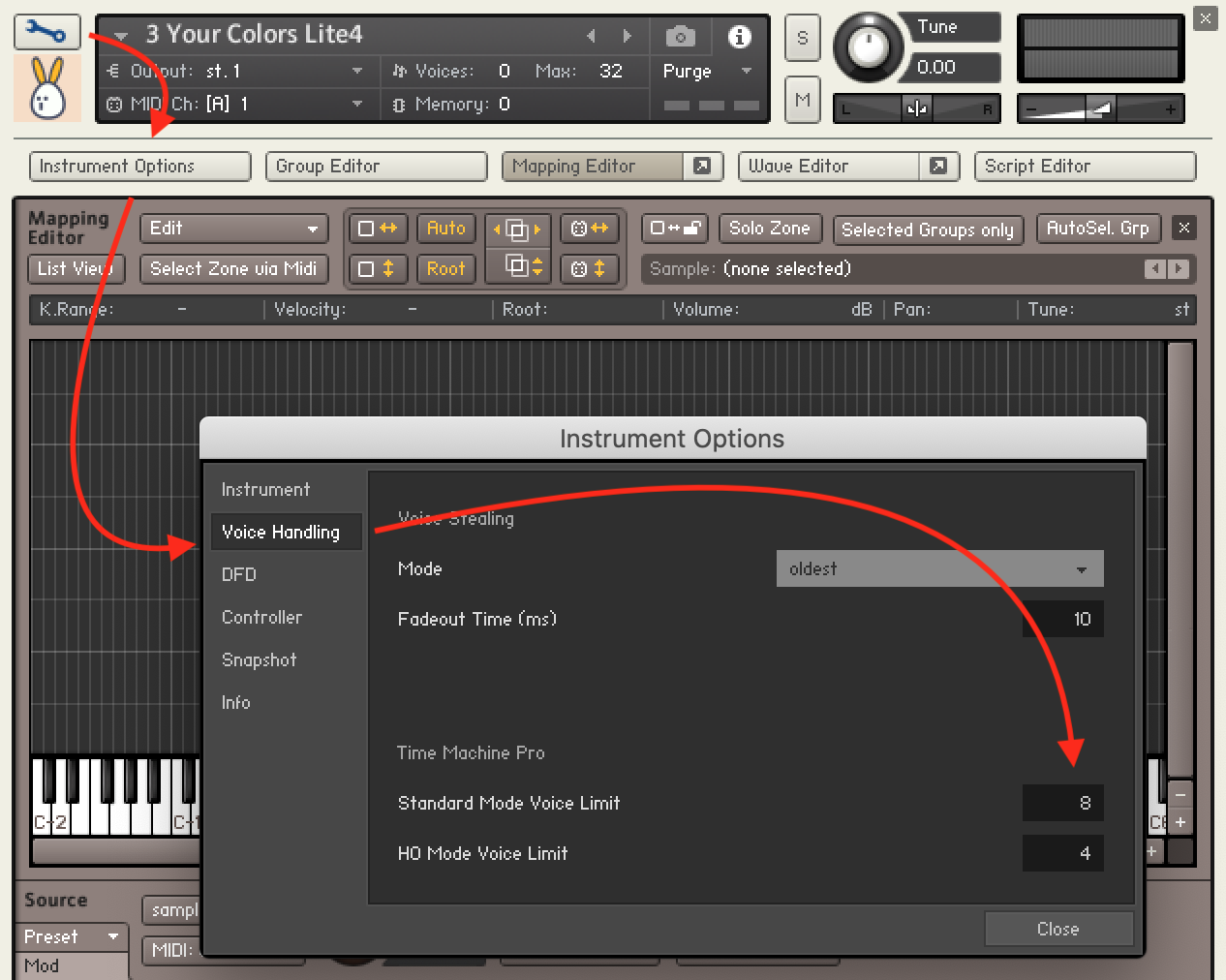Click the pan center icon
The height and width of the screenshot is (980, 1226).
[x=916, y=108]
